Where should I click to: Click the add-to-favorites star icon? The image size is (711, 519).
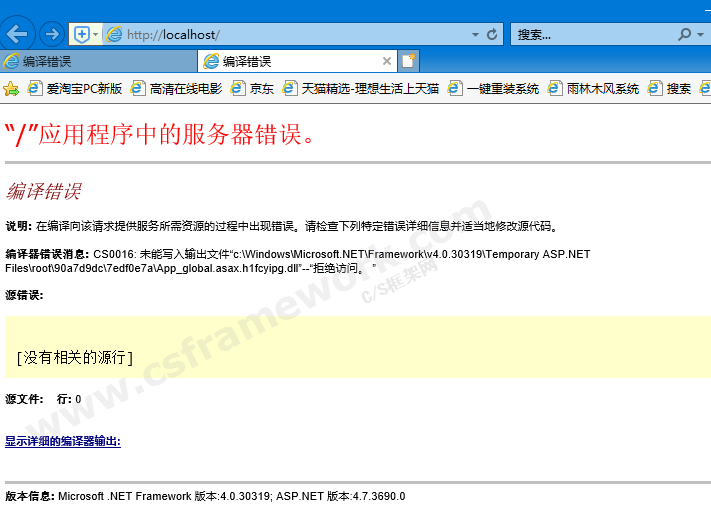11,88
